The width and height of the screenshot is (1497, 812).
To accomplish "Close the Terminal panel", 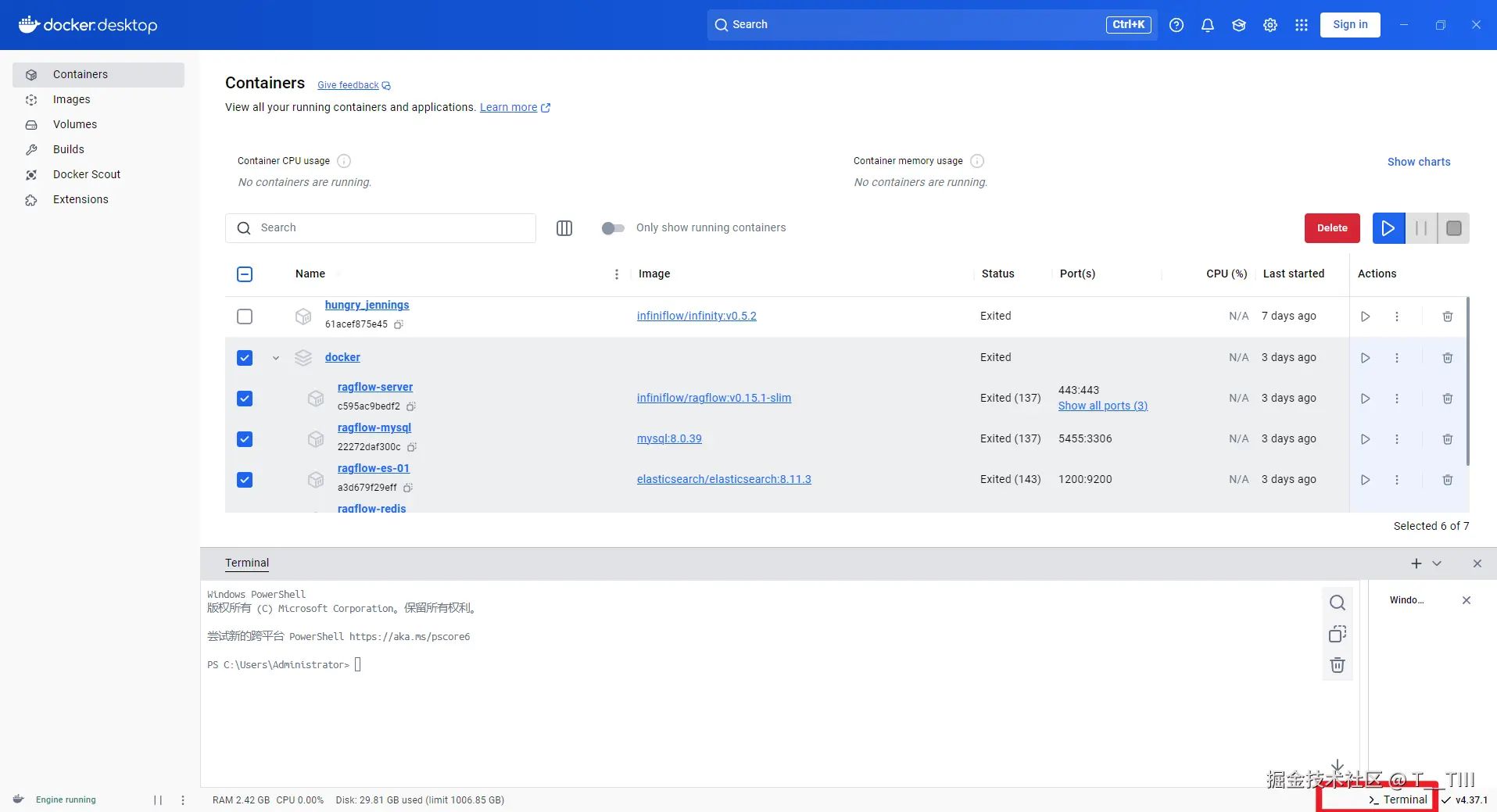I will tap(1477, 563).
